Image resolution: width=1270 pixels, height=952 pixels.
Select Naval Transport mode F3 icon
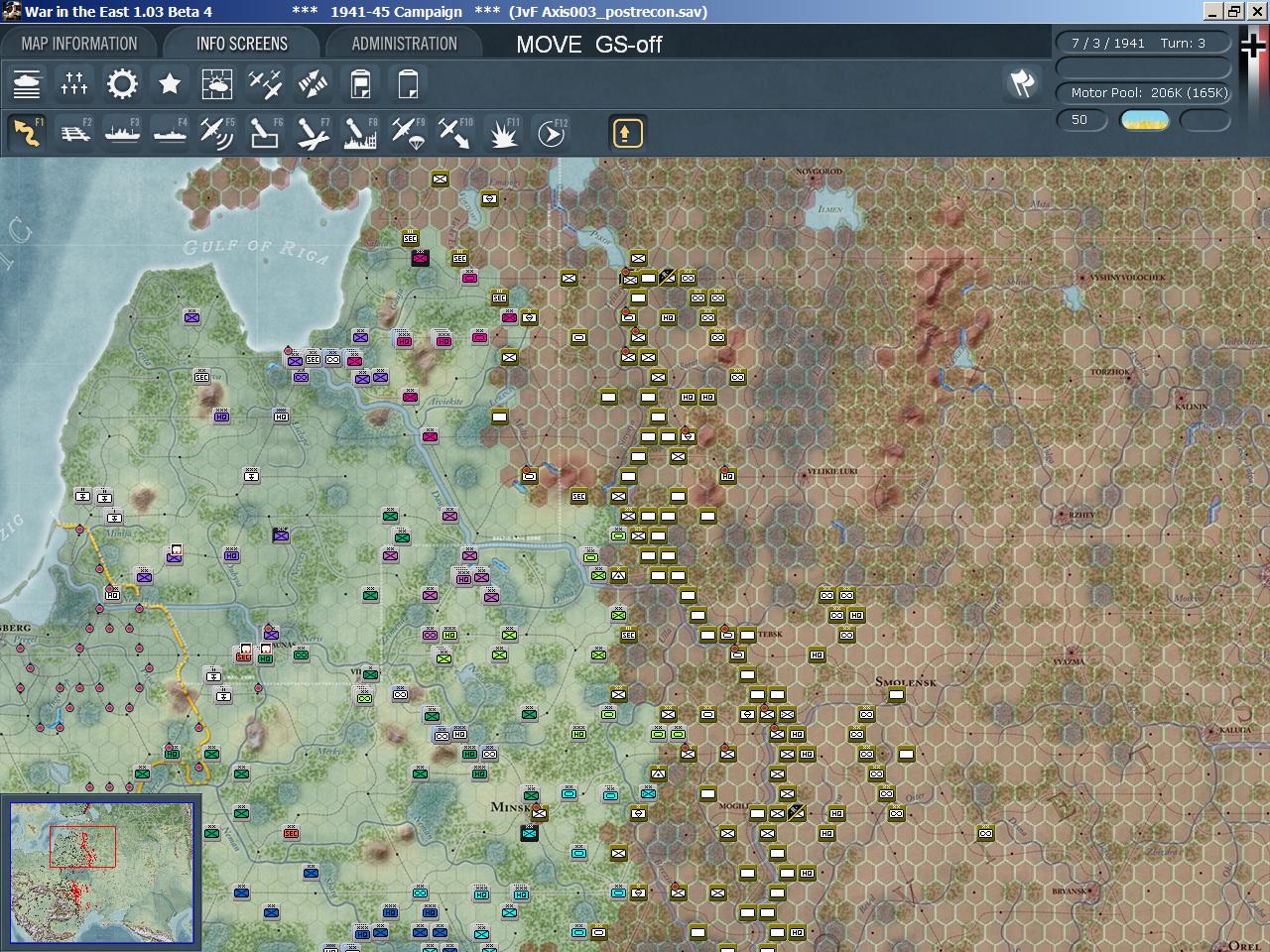pyautogui.click(x=122, y=133)
